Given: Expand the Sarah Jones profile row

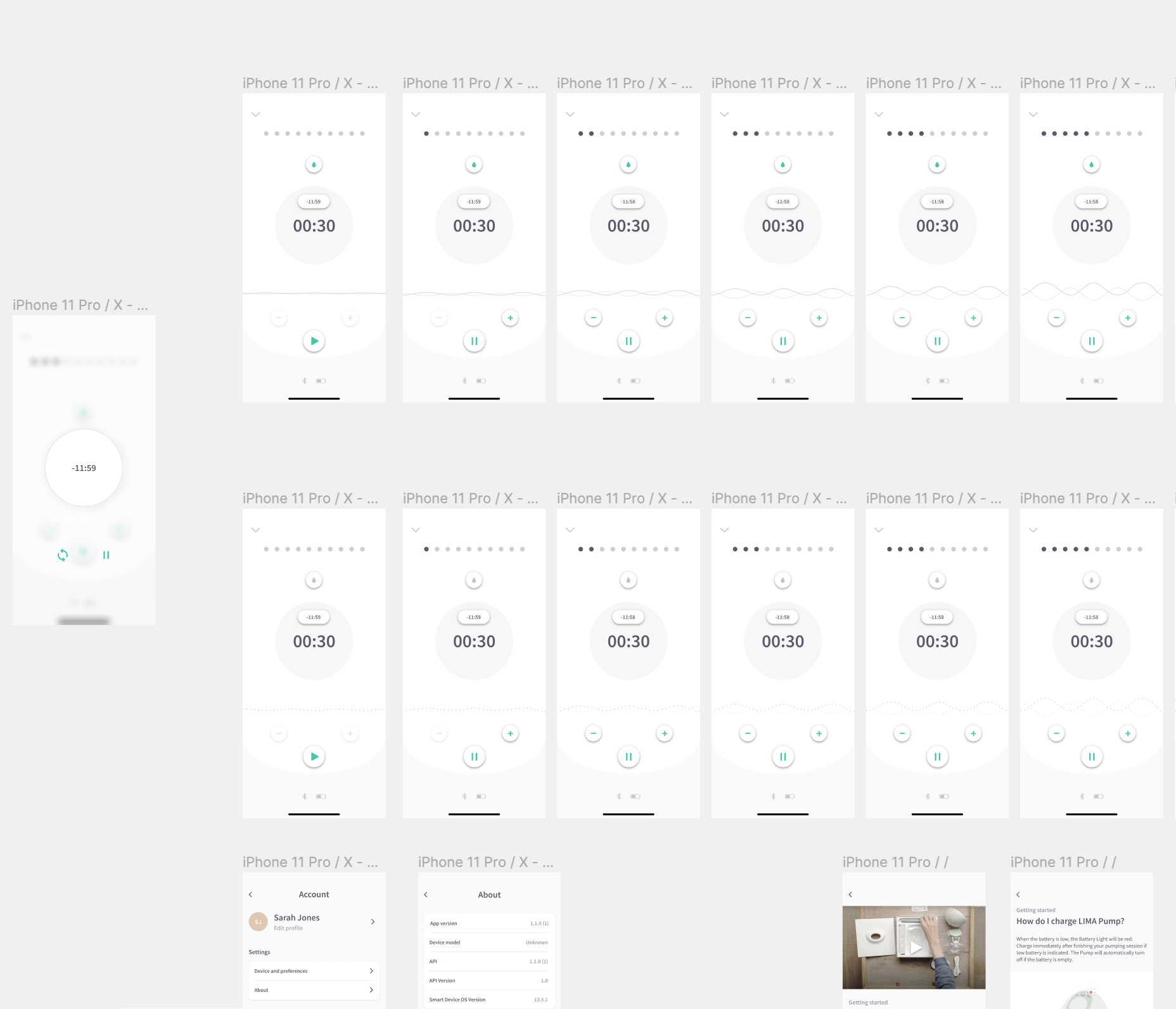Looking at the screenshot, I should click(x=373, y=922).
